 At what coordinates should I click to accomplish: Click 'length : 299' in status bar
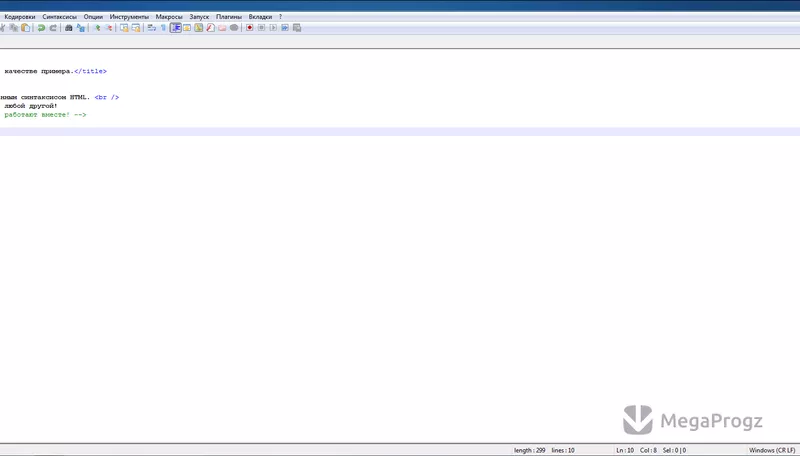click(529, 450)
